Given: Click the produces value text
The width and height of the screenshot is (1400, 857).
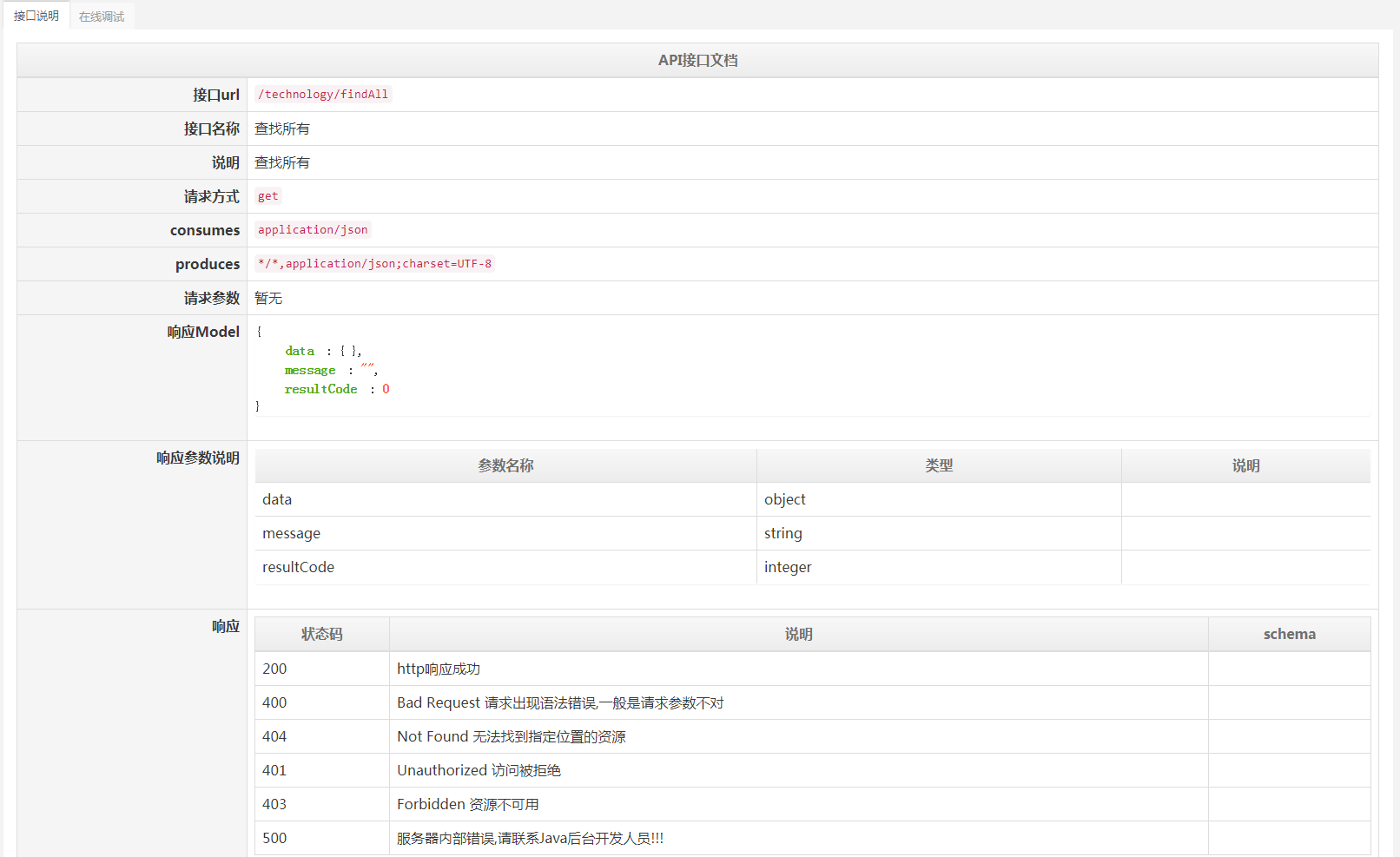Looking at the screenshot, I should [375, 263].
